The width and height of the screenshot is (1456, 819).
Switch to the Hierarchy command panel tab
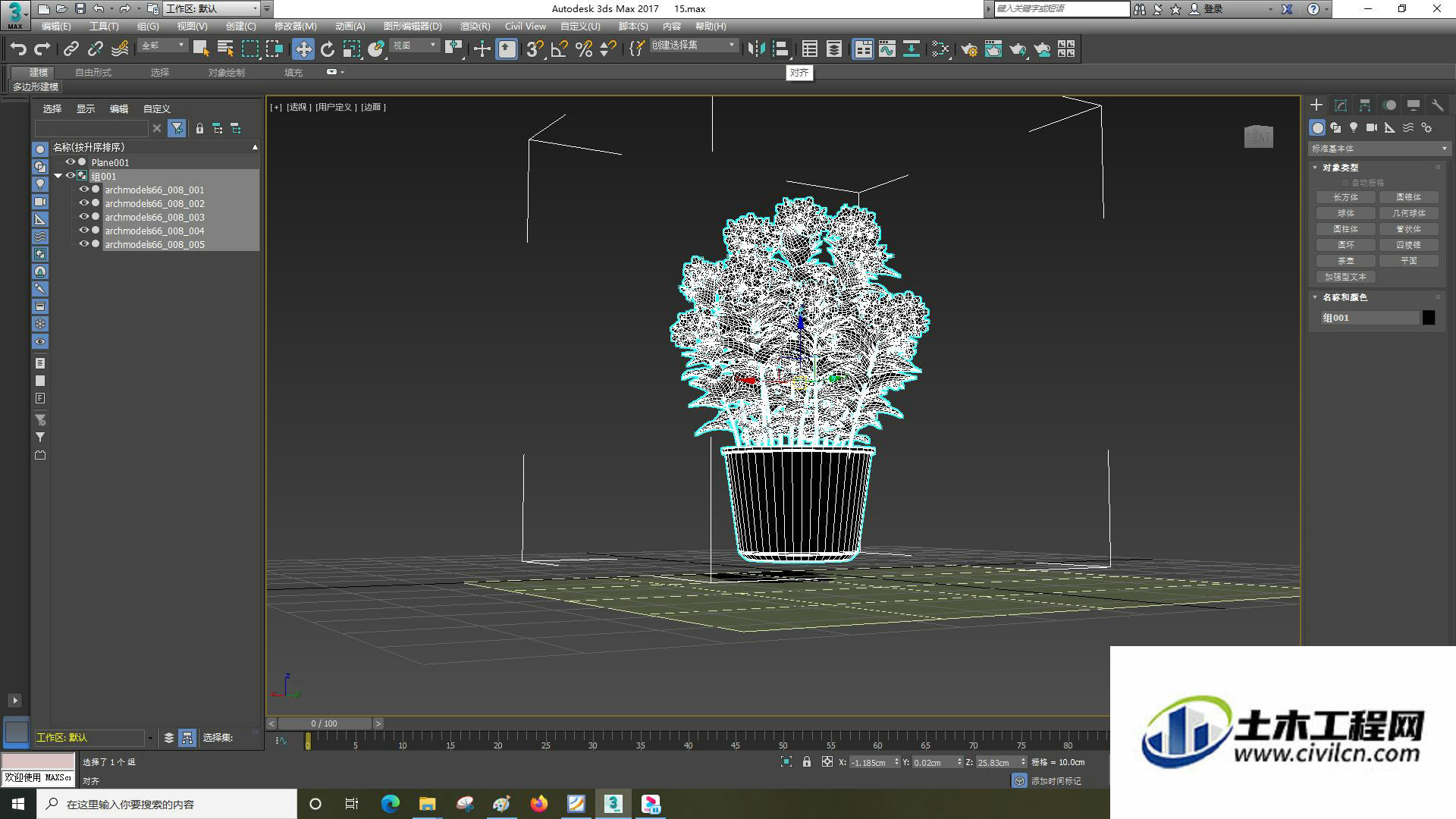pyautogui.click(x=1365, y=105)
